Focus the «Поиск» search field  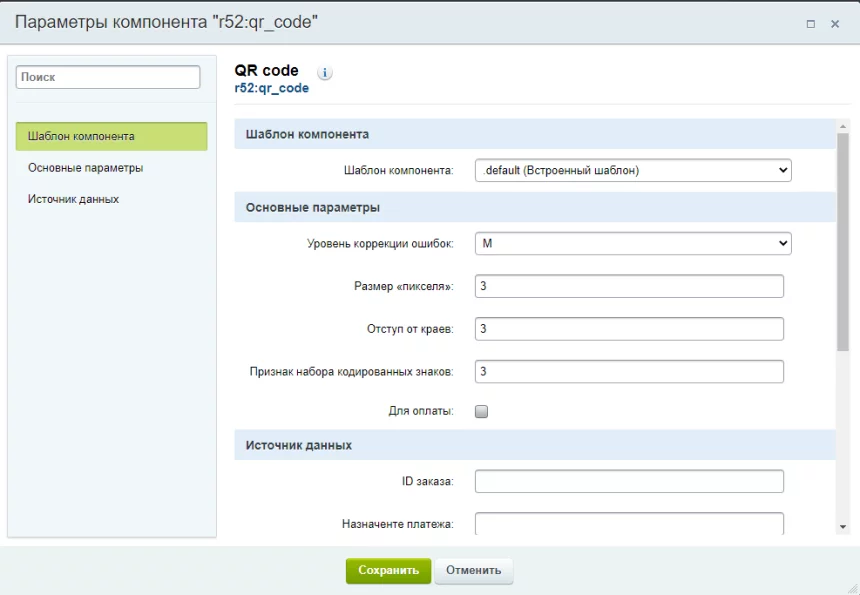pyautogui.click(x=108, y=77)
